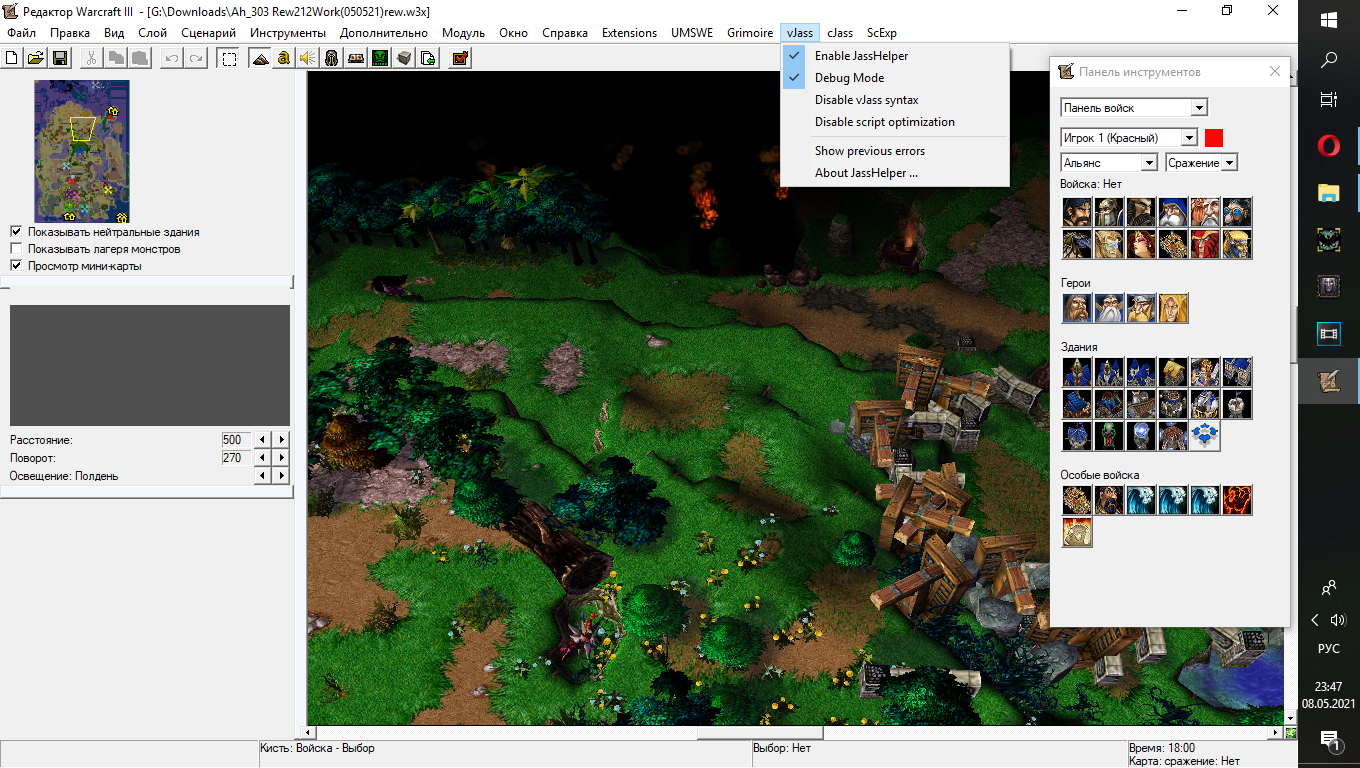
Task: Open the Grimoire menu
Action: [750, 33]
